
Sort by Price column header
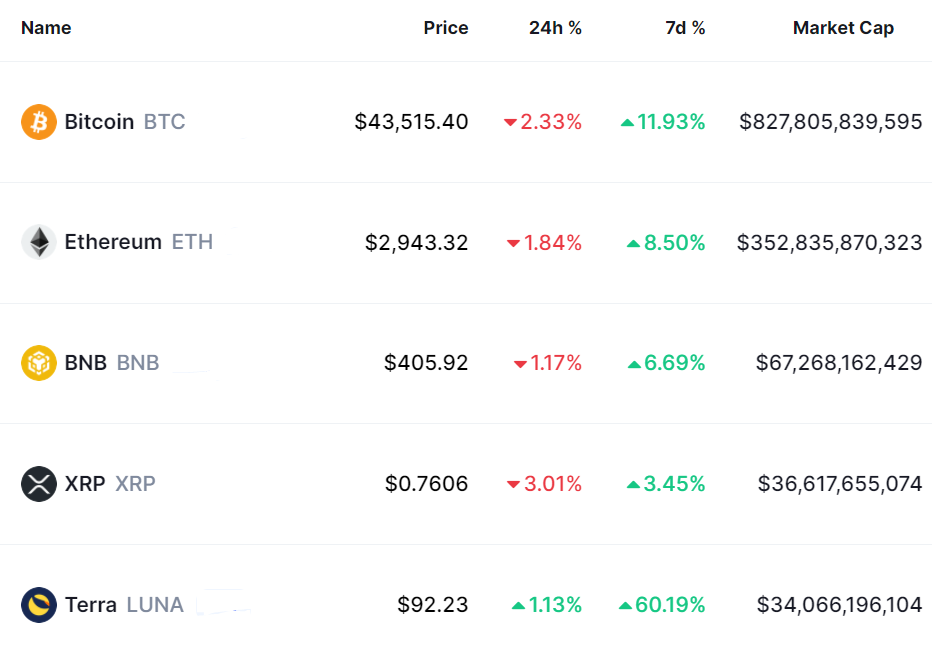[446, 28]
